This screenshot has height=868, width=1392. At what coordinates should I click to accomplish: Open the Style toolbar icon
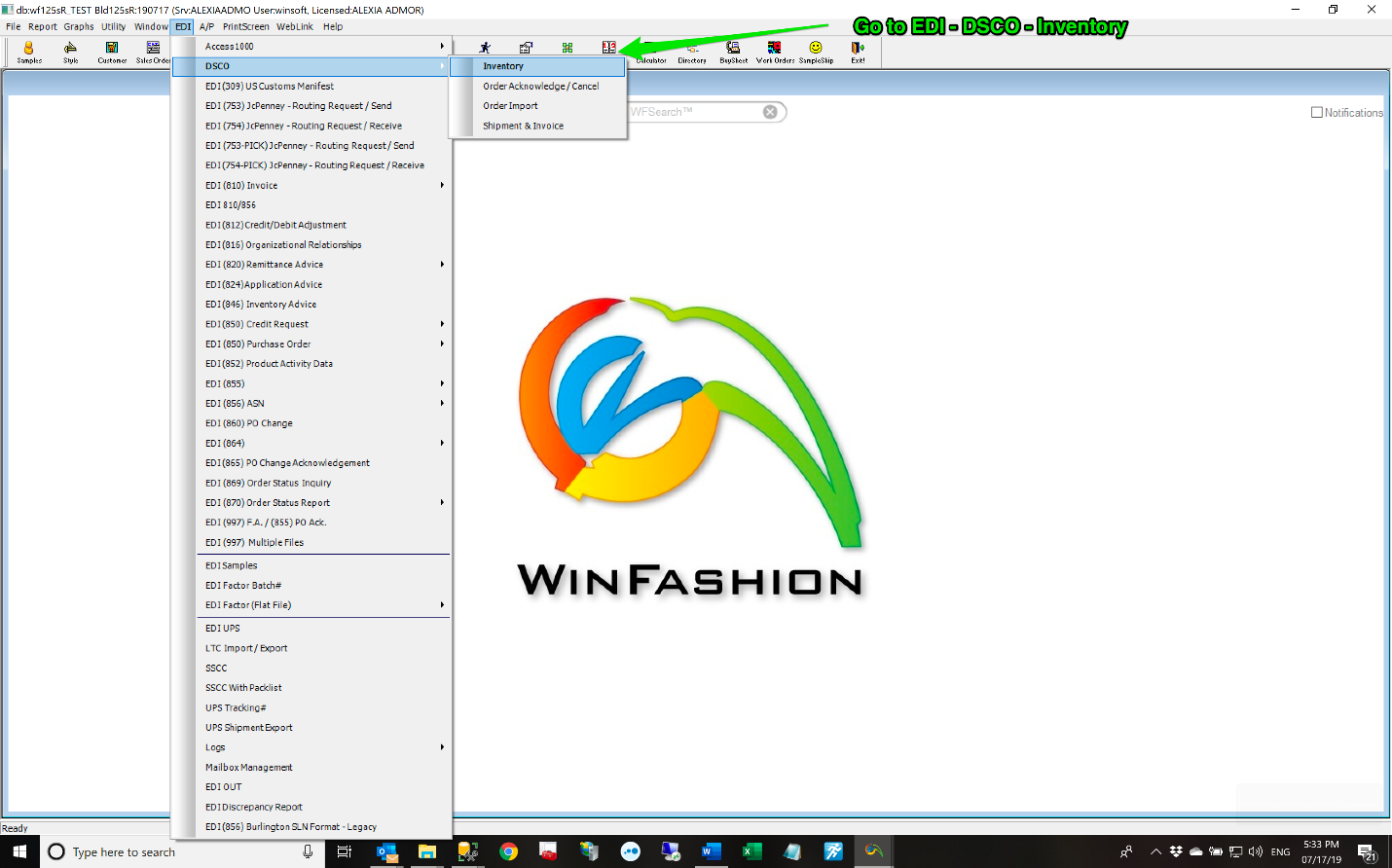[x=70, y=53]
